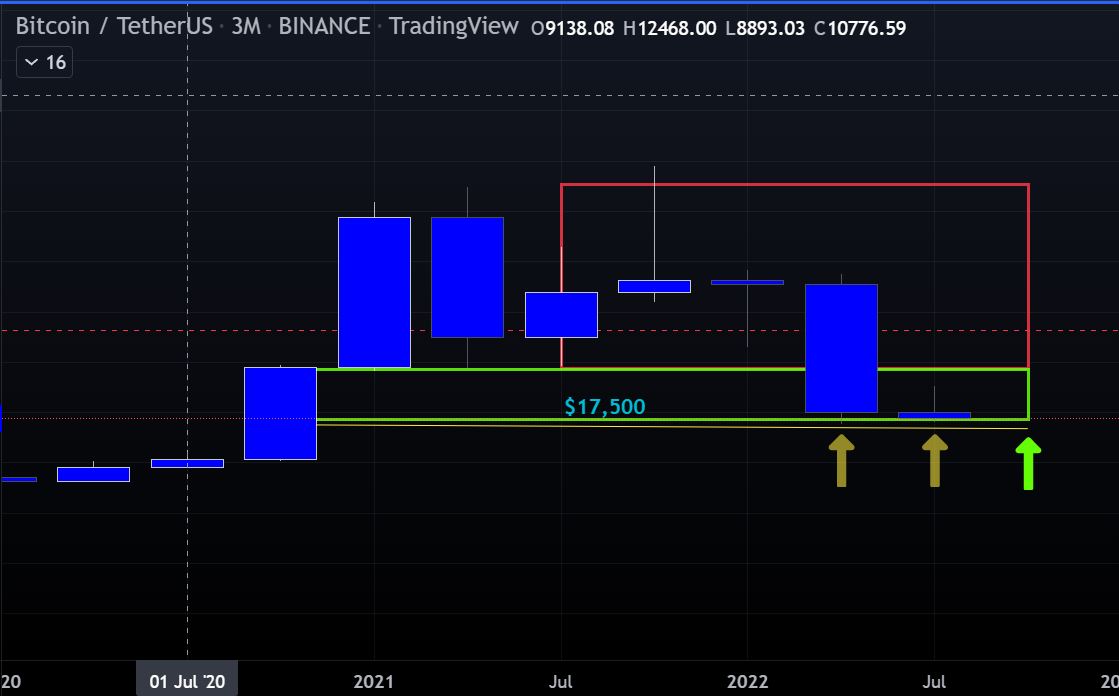This screenshot has height=696, width=1119.
Task: Click the open price value O9138.08
Action: tap(572, 29)
